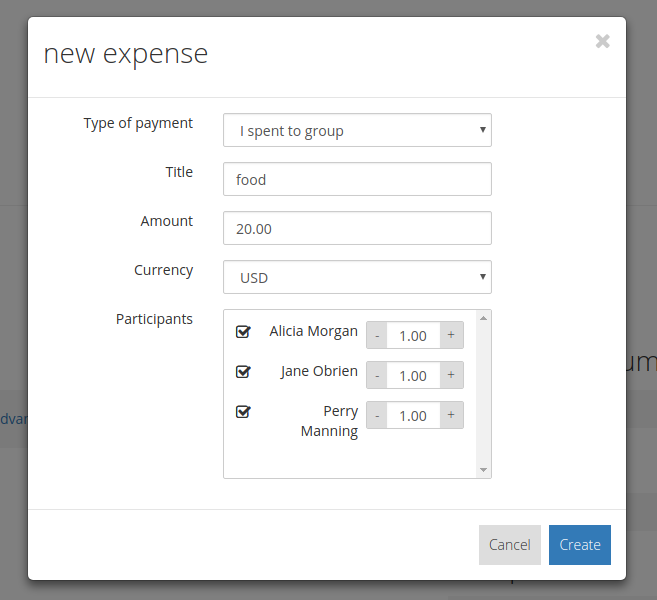Open the Currency dropdown showing USD
Screen dimensions: 657x600
coord(357,277)
